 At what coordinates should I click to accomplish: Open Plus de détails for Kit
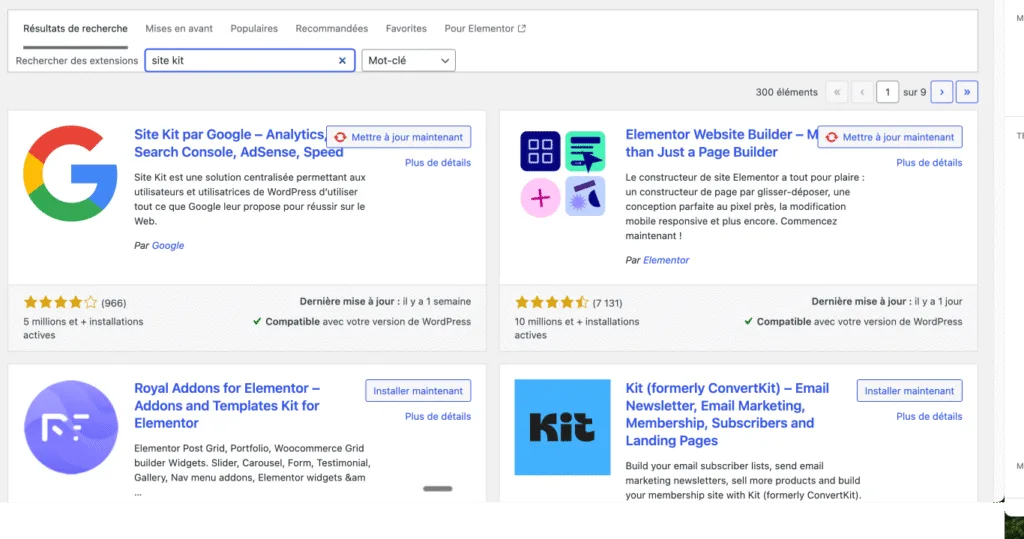pyautogui.click(x=929, y=416)
